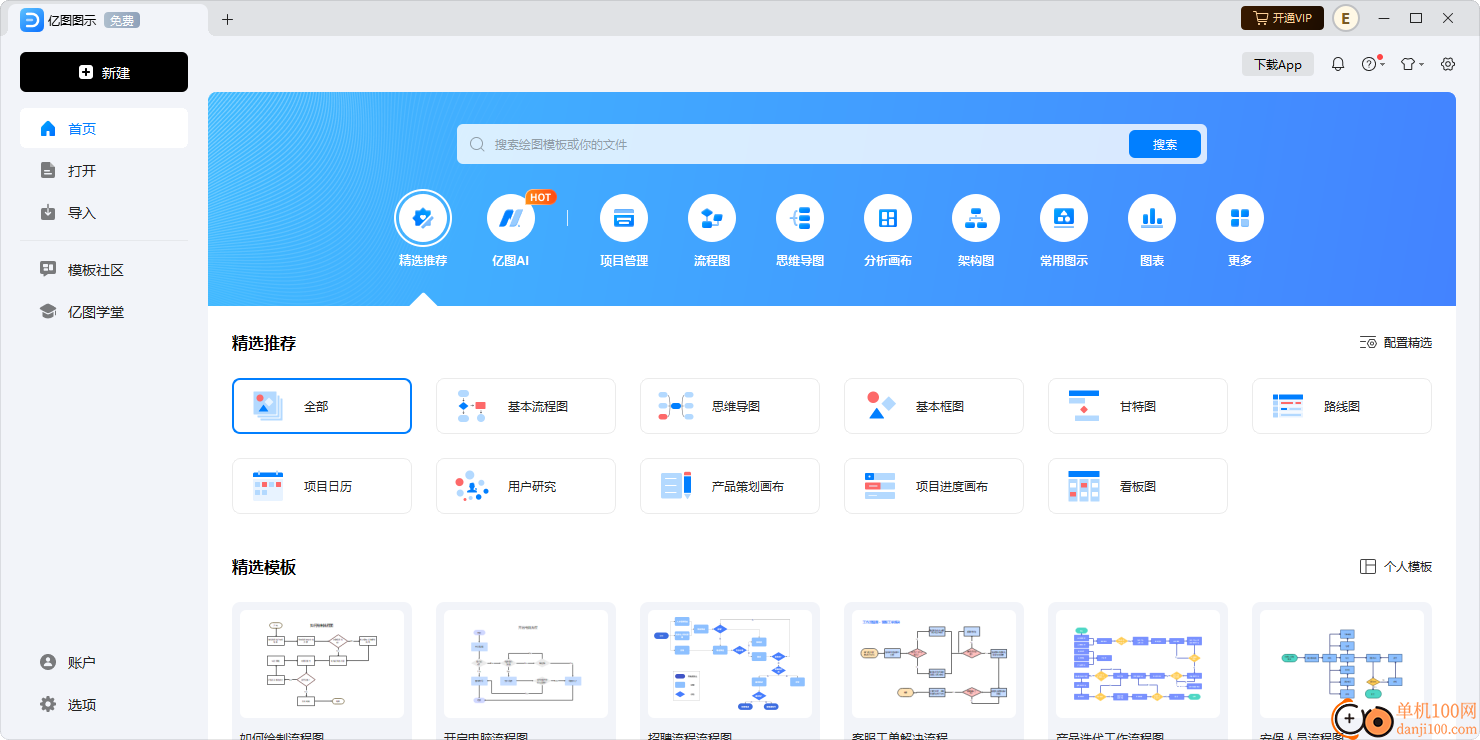Open the 如何绘制流程图 template thumbnail
Viewport: 1480px width, 740px height.
[x=322, y=664]
